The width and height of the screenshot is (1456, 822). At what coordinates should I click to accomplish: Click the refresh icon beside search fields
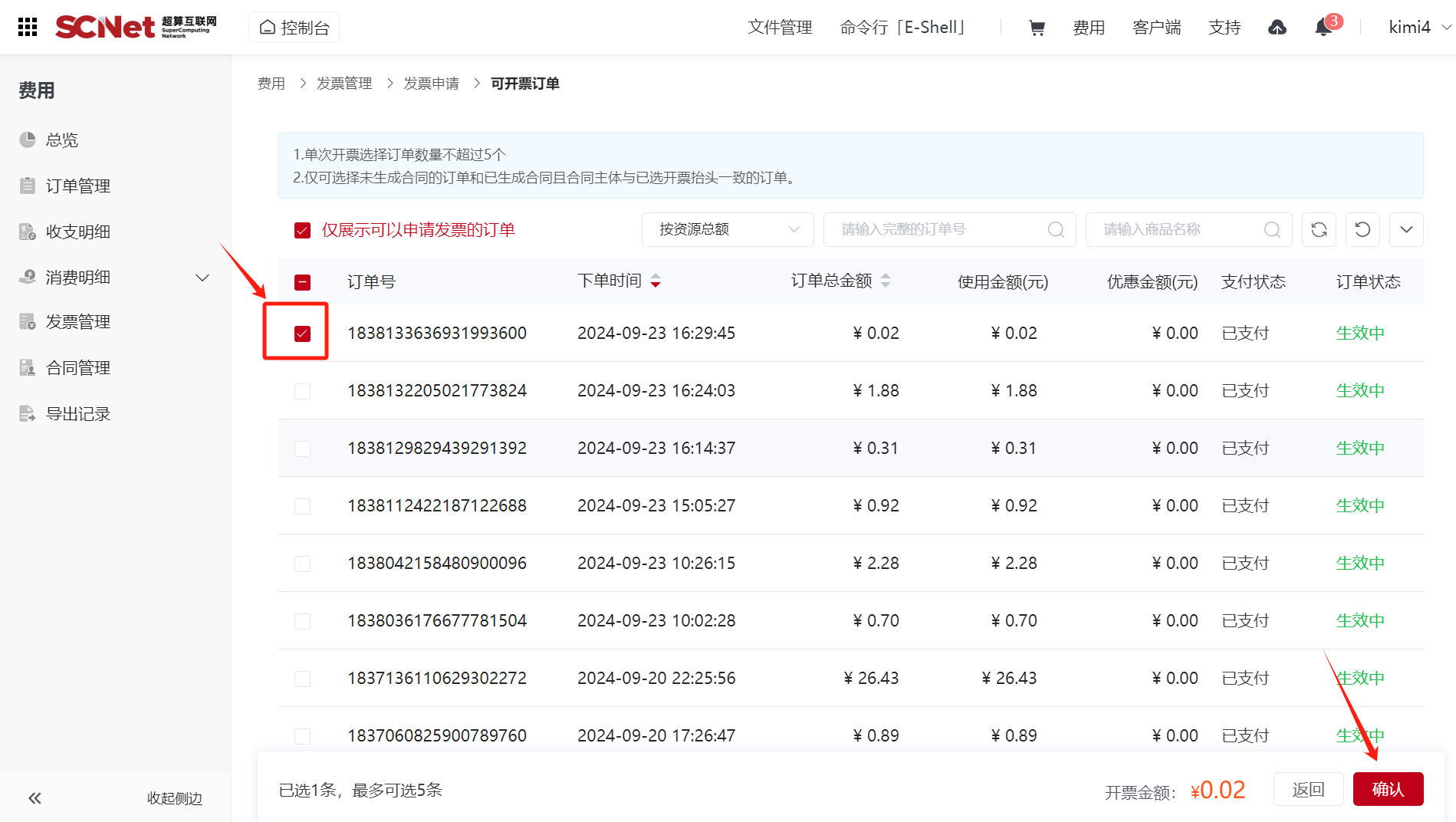[1319, 229]
